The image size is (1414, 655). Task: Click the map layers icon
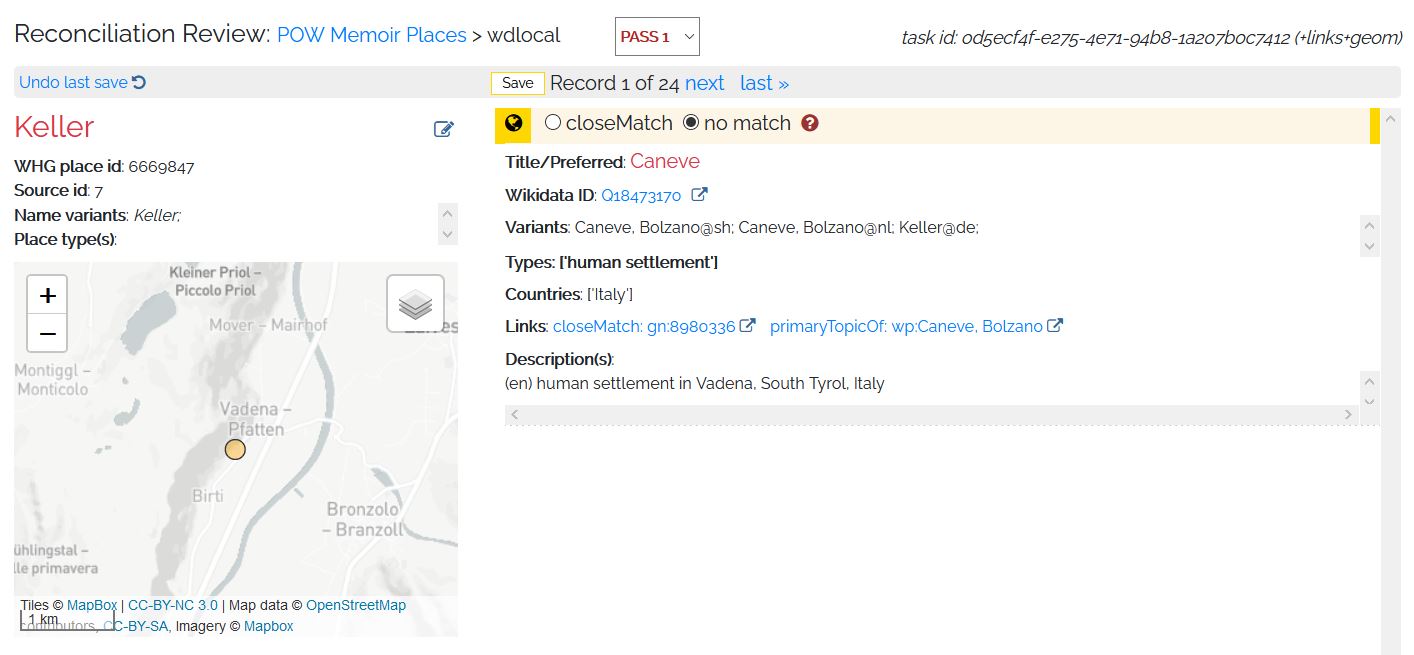pos(415,304)
